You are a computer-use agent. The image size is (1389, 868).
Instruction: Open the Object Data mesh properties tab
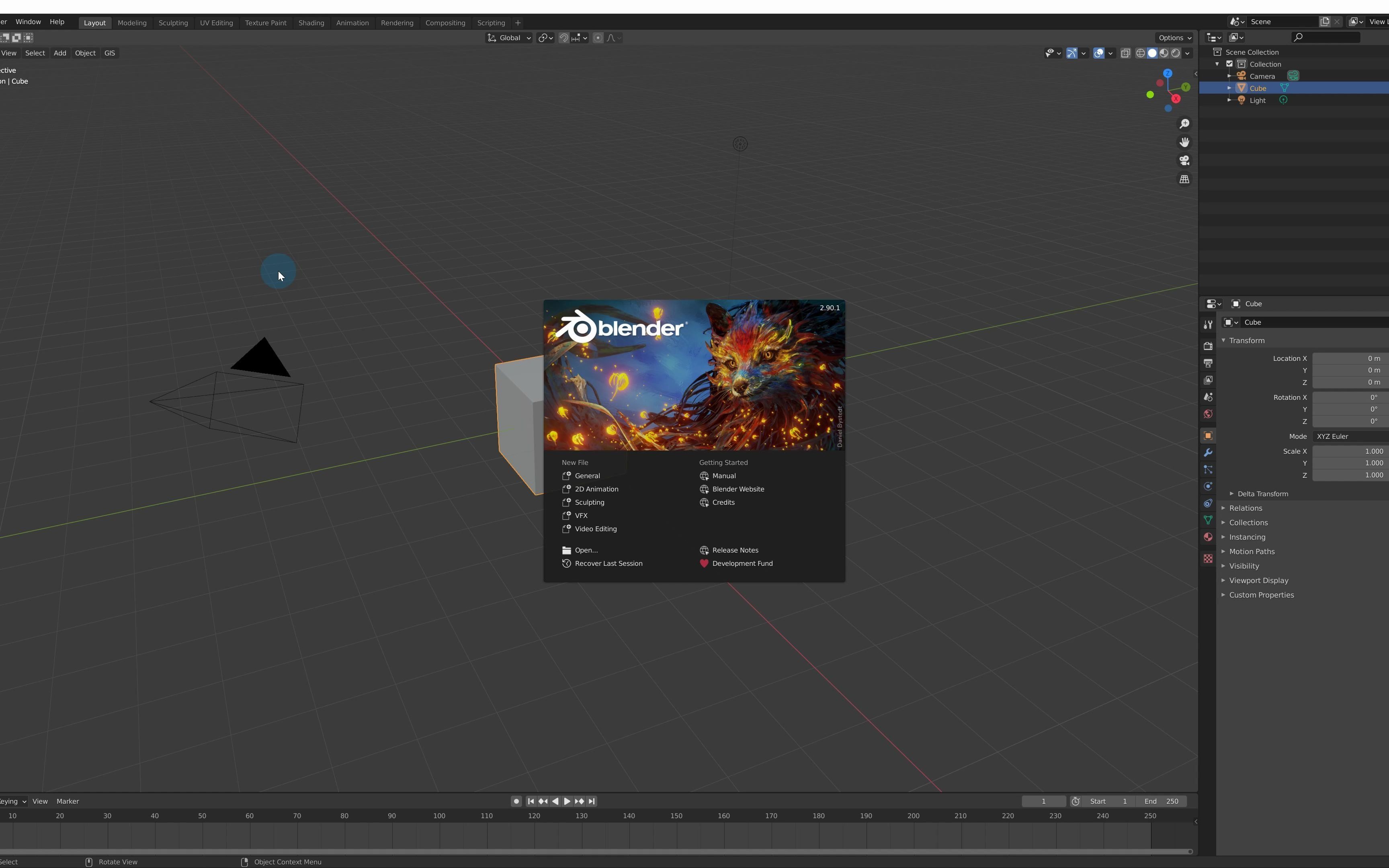point(1208,520)
